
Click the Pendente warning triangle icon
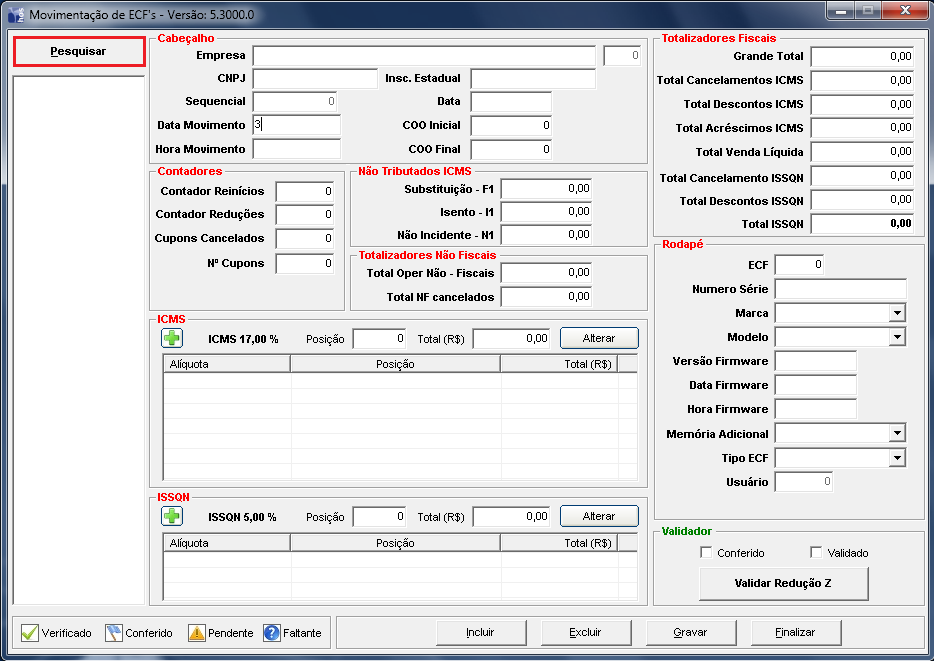[196, 633]
